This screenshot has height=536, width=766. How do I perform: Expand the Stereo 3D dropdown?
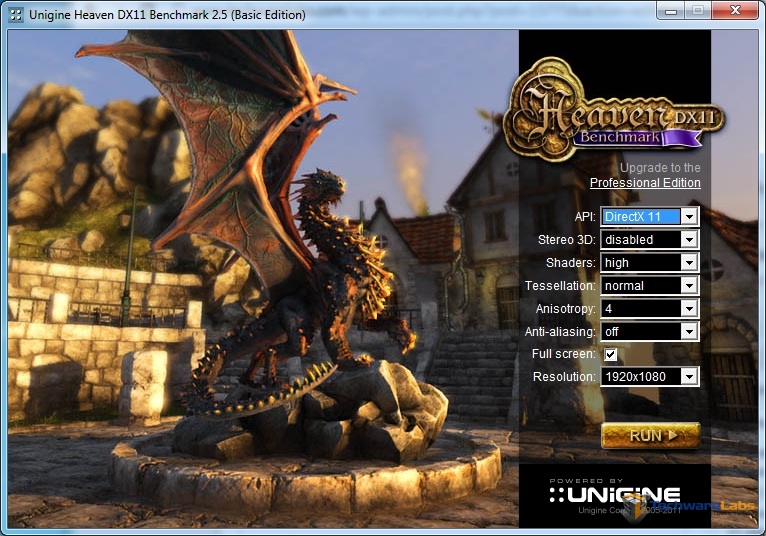click(650, 239)
